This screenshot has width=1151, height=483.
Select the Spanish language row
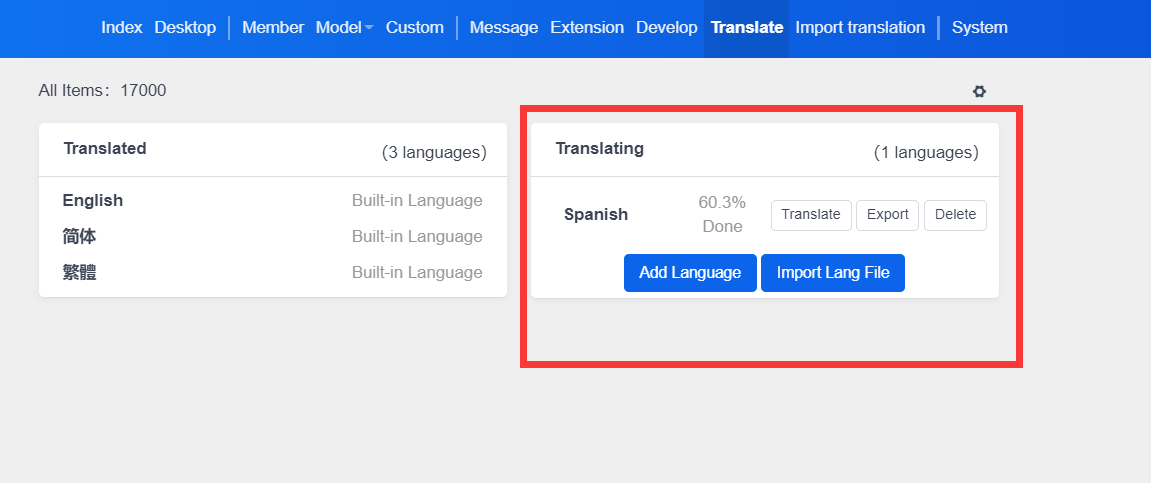596,214
